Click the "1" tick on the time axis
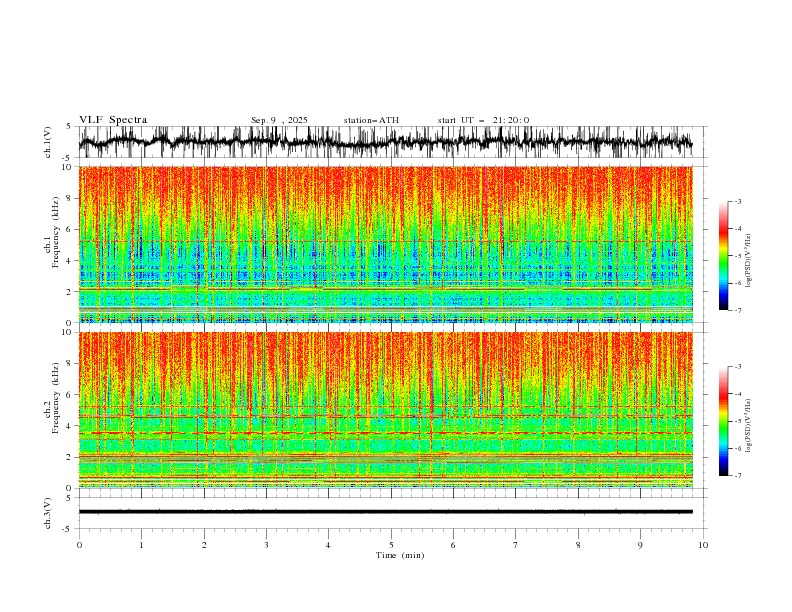The width and height of the screenshot is (792, 612). point(141,545)
